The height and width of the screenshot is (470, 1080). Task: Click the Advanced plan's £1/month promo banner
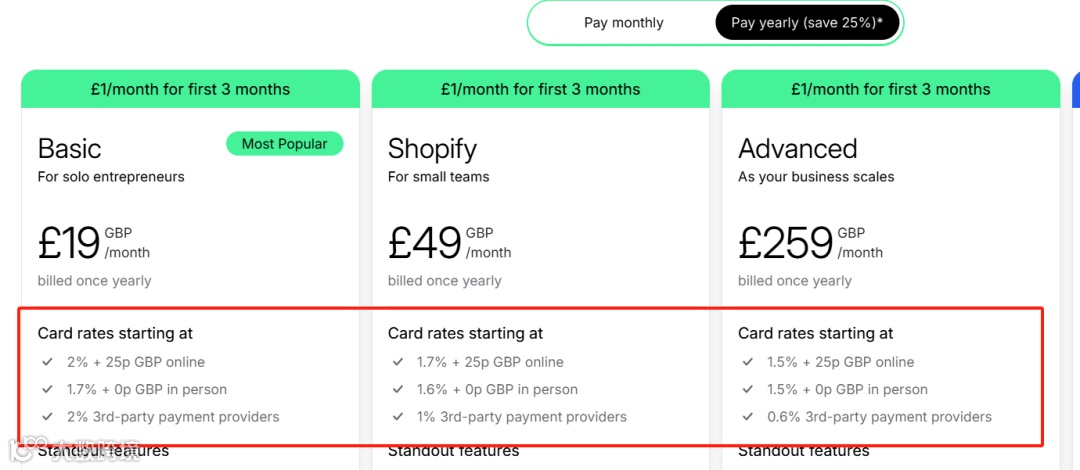point(890,89)
